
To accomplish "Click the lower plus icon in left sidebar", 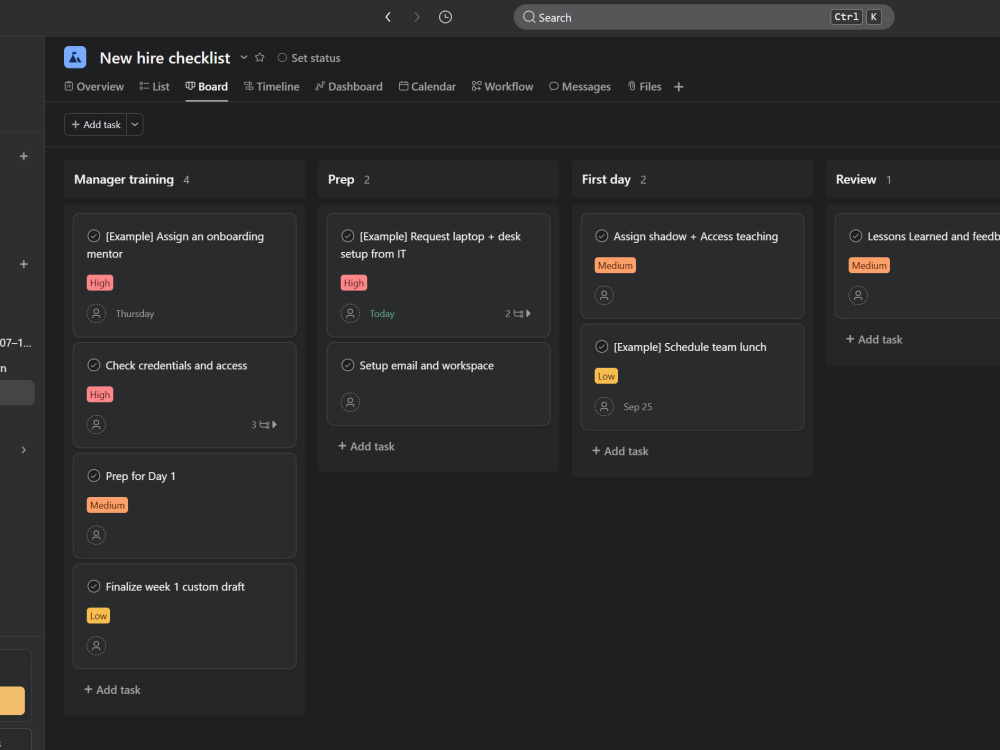I will pyautogui.click(x=24, y=264).
